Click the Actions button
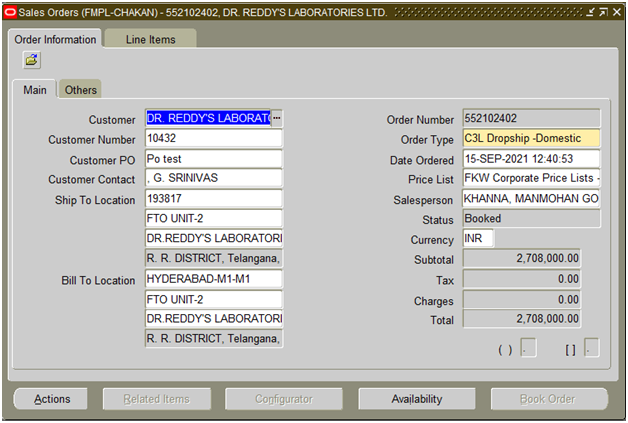 tap(51, 399)
